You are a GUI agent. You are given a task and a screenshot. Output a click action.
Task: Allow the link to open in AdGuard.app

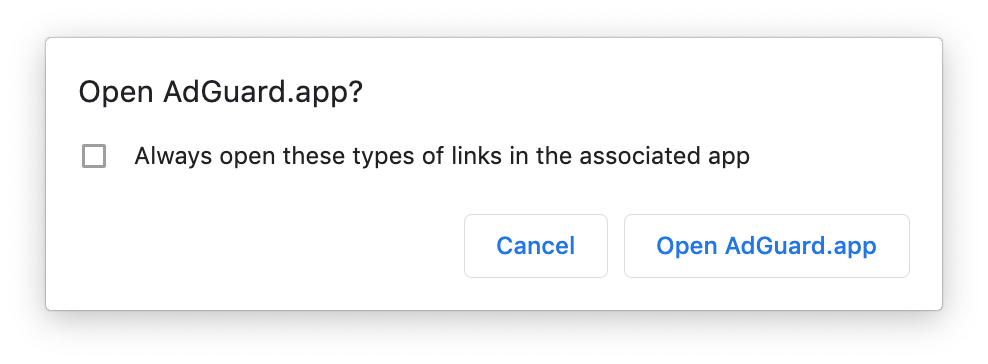point(766,246)
